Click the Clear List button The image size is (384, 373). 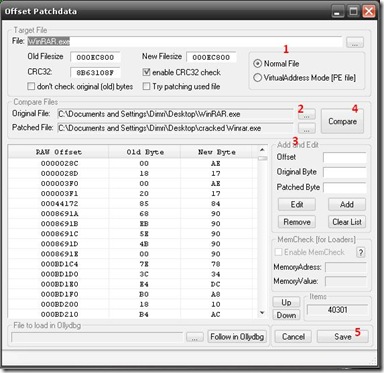347,222
